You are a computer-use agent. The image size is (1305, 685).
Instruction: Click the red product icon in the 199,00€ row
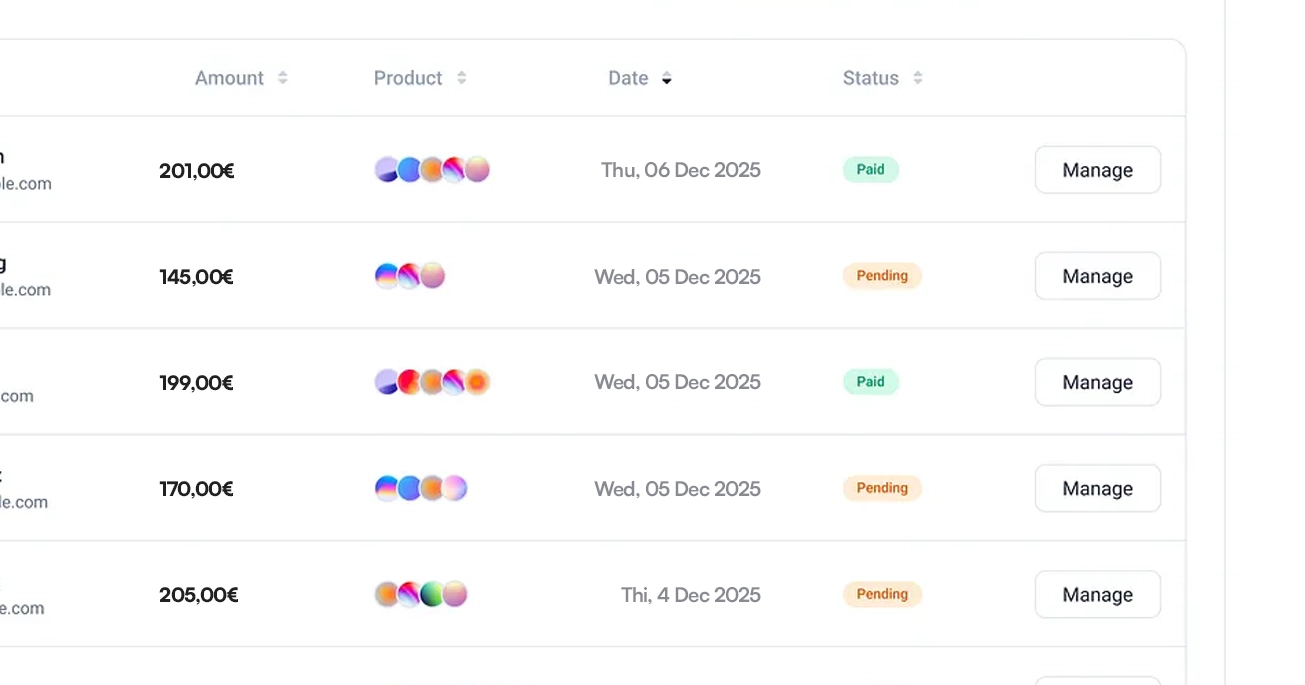(409, 382)
